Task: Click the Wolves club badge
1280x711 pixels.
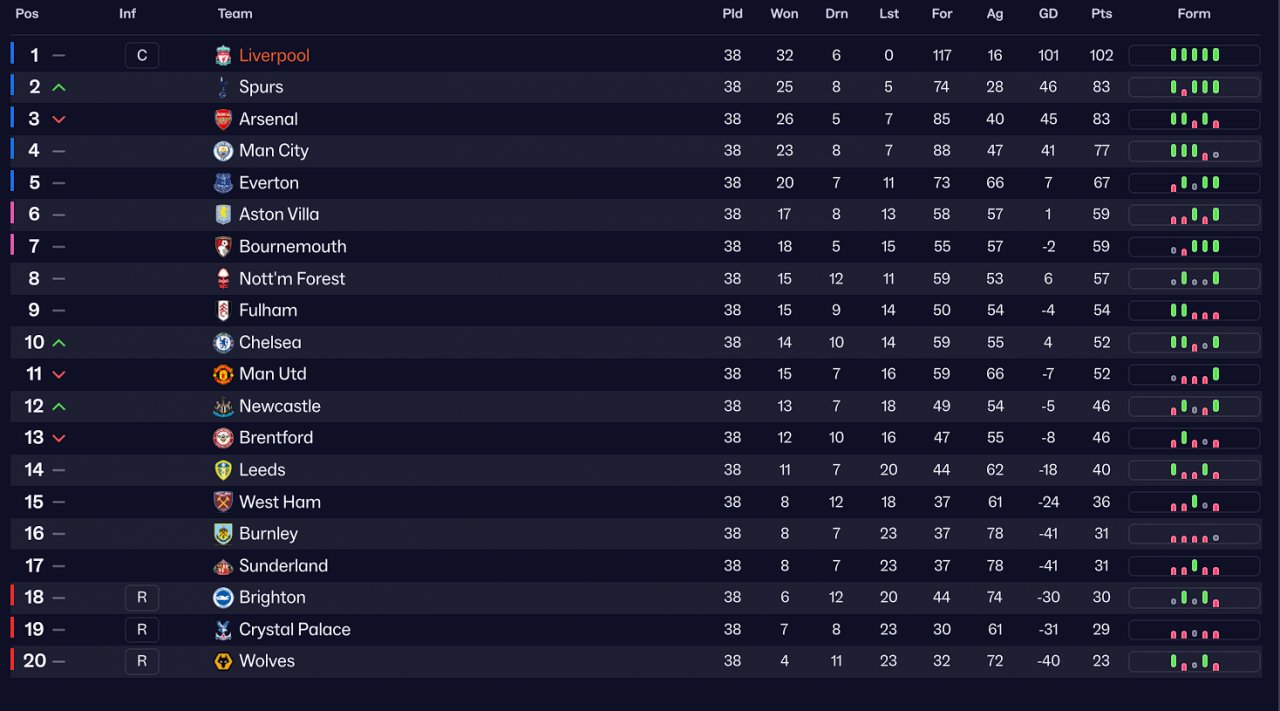Action: (223, 661)
